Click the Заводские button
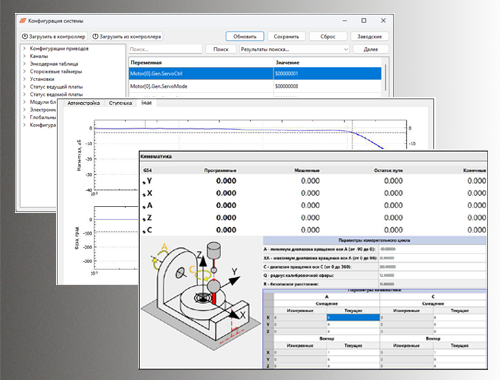The width and height of the screenshot is (500, 380). (x=369, y=37)
